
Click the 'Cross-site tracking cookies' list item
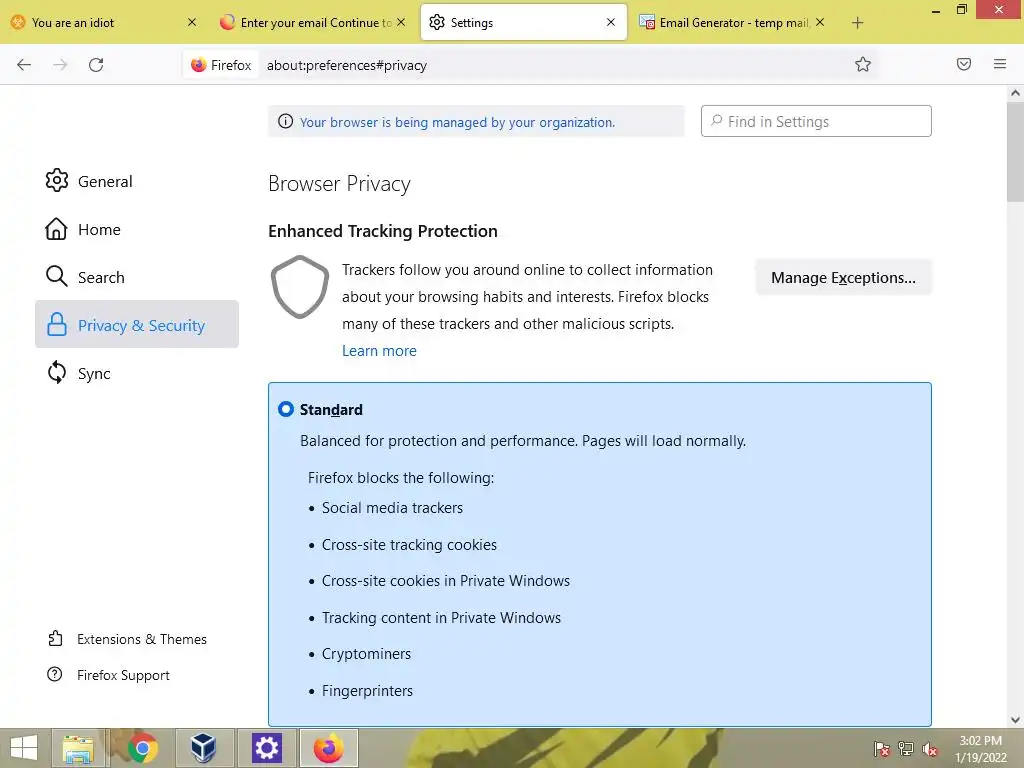[409, 545]
